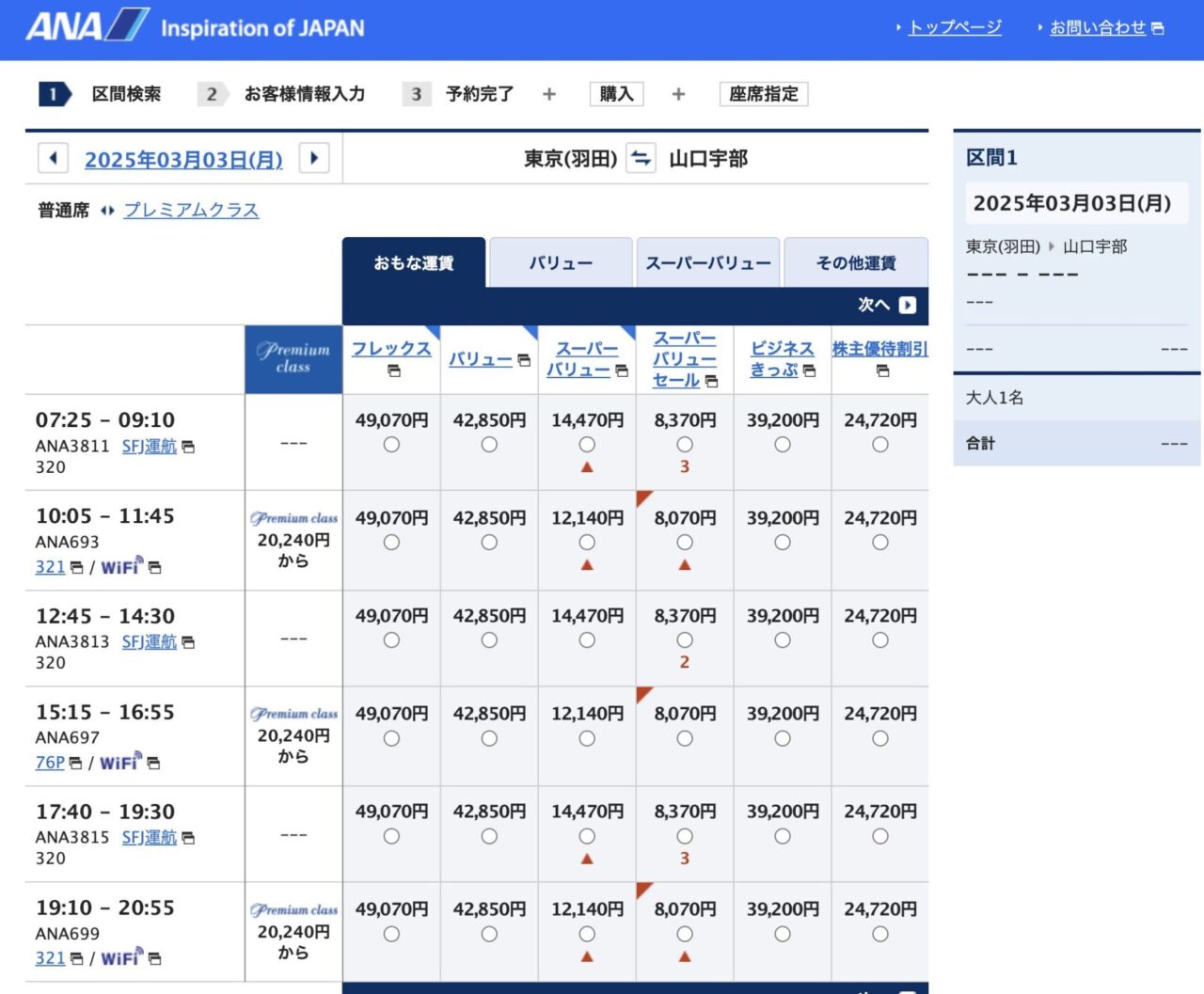
Task: Click remaining seats 2 under 12:45 8,370円
Action: [685, 662]
